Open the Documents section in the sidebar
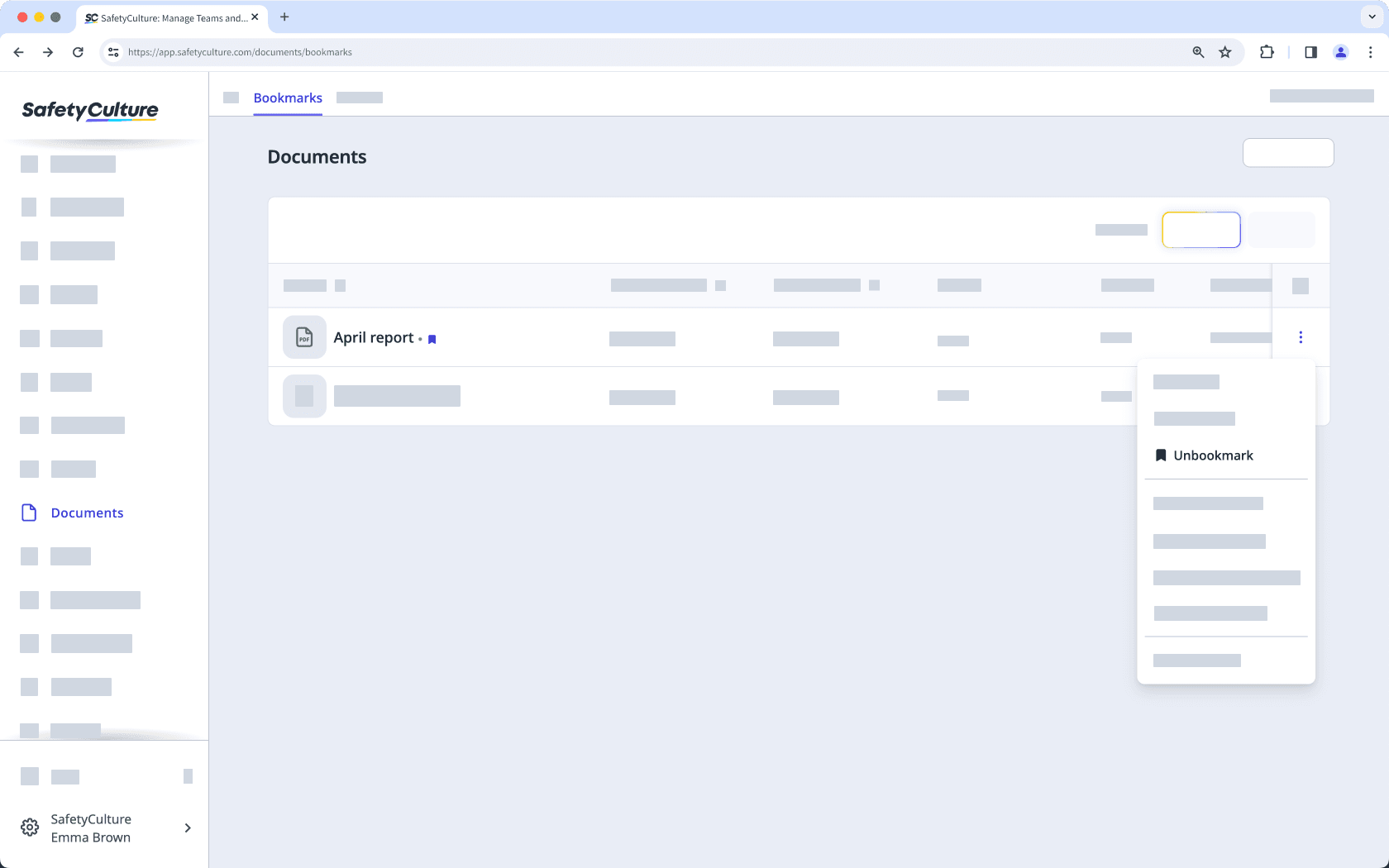 [x=86, y=513]
